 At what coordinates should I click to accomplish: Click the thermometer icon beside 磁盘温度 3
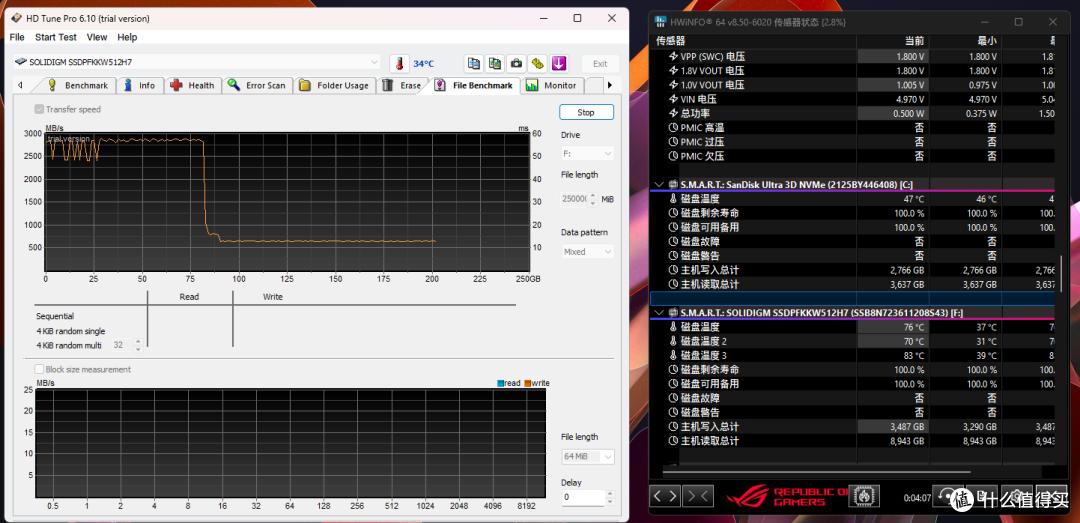point(673,356)
